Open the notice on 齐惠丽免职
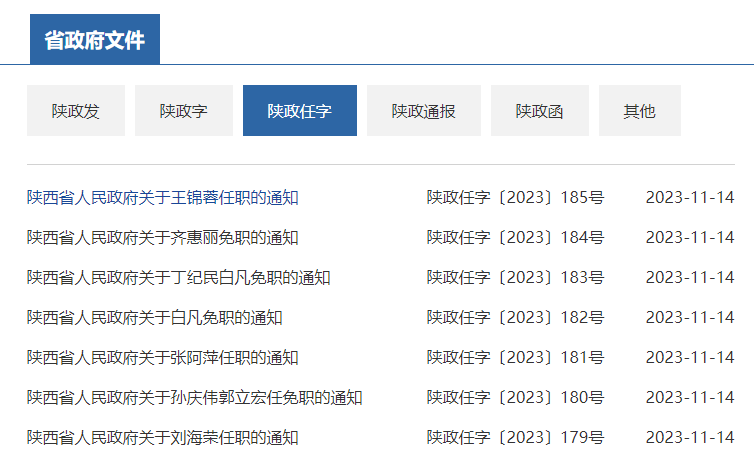754x455 pixels. 163,237
